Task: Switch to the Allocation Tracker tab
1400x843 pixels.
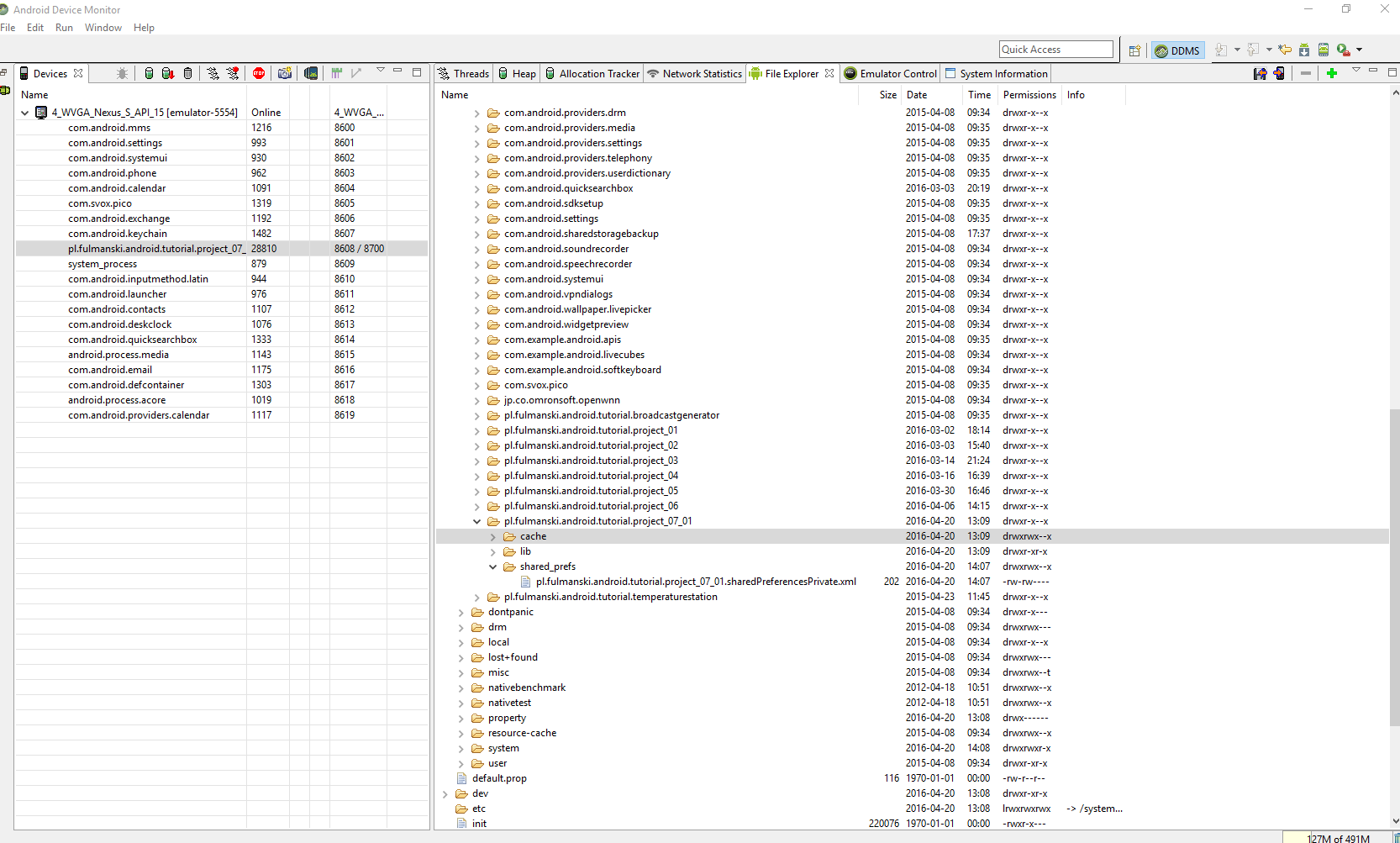Action: 592,74
